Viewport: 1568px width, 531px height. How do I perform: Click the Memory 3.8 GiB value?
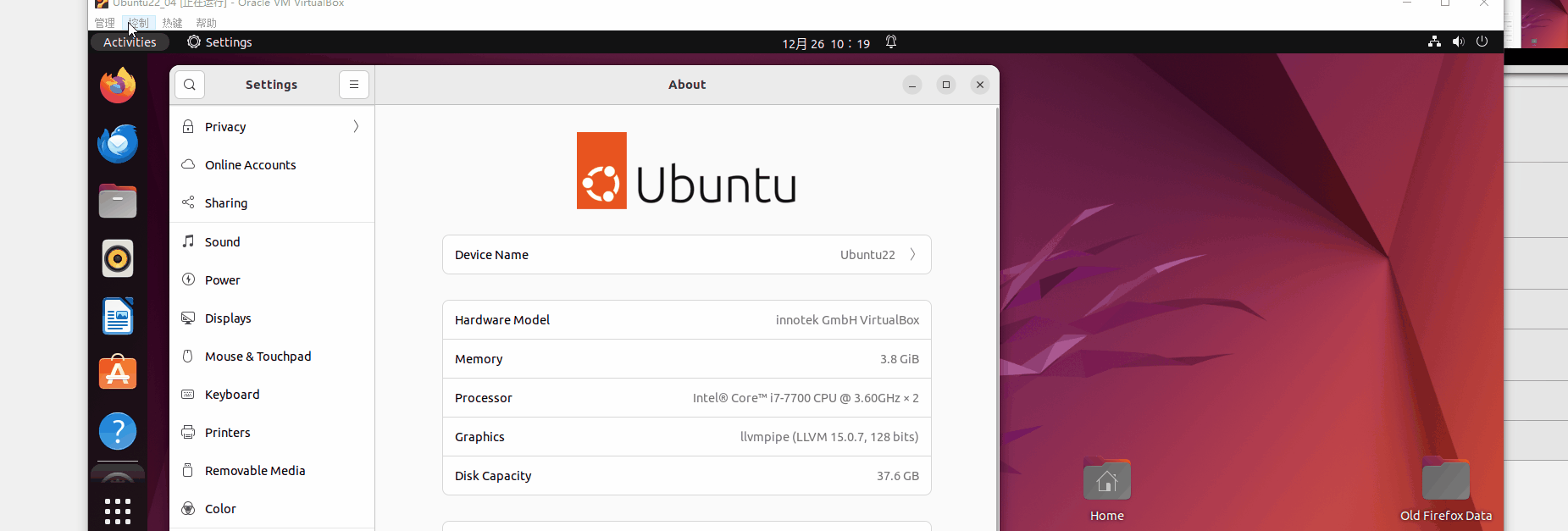click(900, 359)
